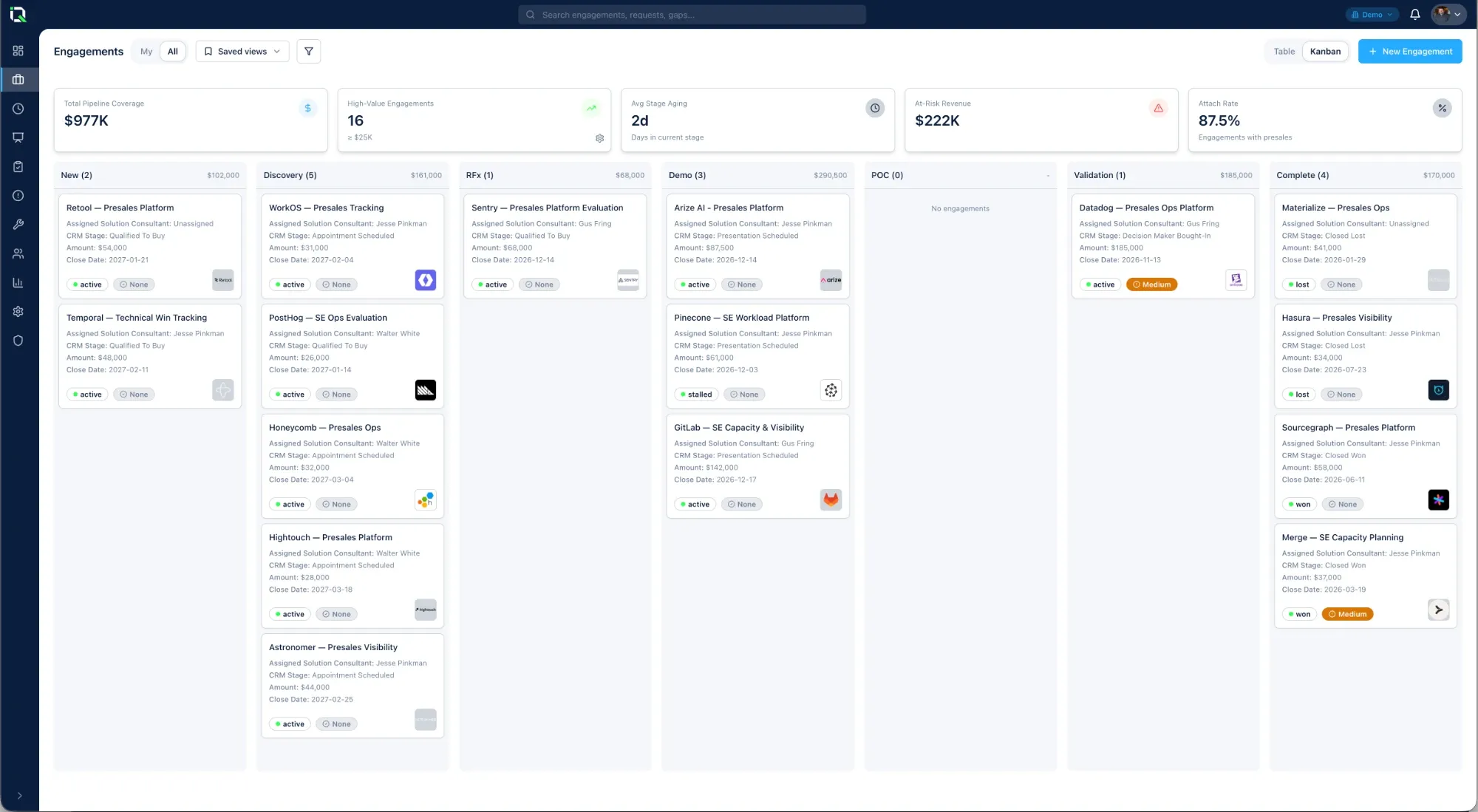Open the shield icon in sidebar
This screenshot has width=1478, height=812.
[x=18, y=341]
